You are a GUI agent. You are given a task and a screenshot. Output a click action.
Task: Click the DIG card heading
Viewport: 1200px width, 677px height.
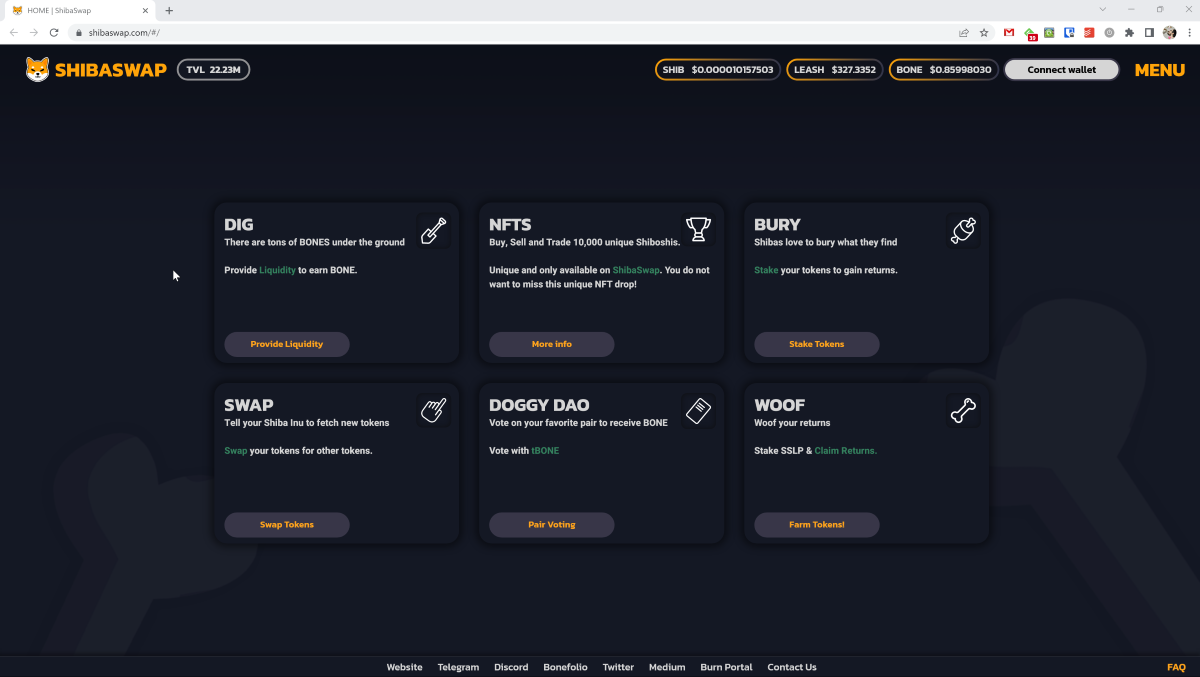pos(239,225)
